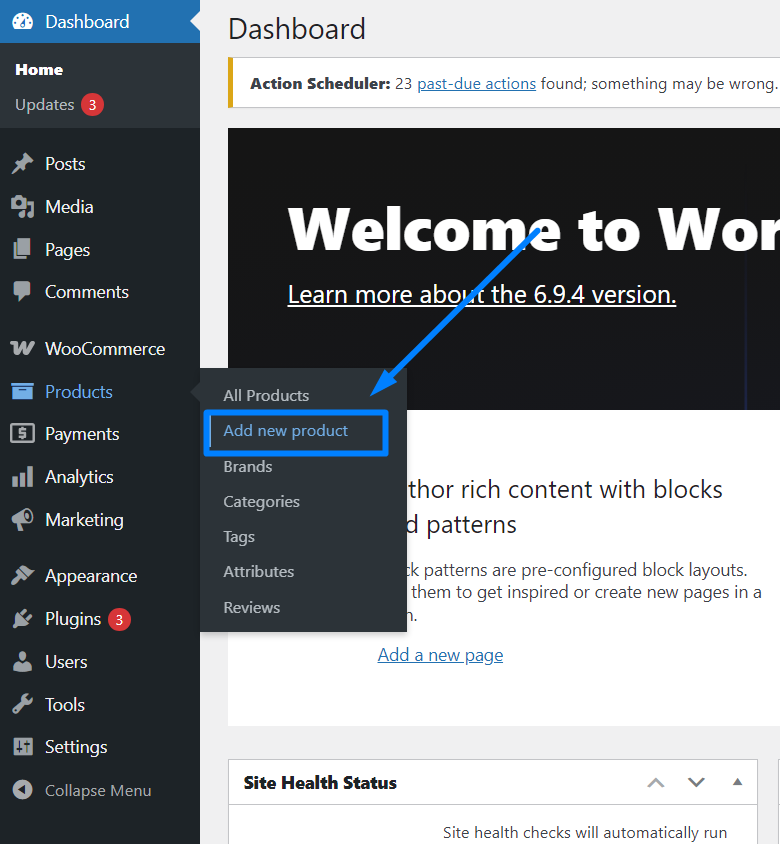780x844 pixels.
Task: Toggle the Site Health Status panel
Action: pos(737,782)
